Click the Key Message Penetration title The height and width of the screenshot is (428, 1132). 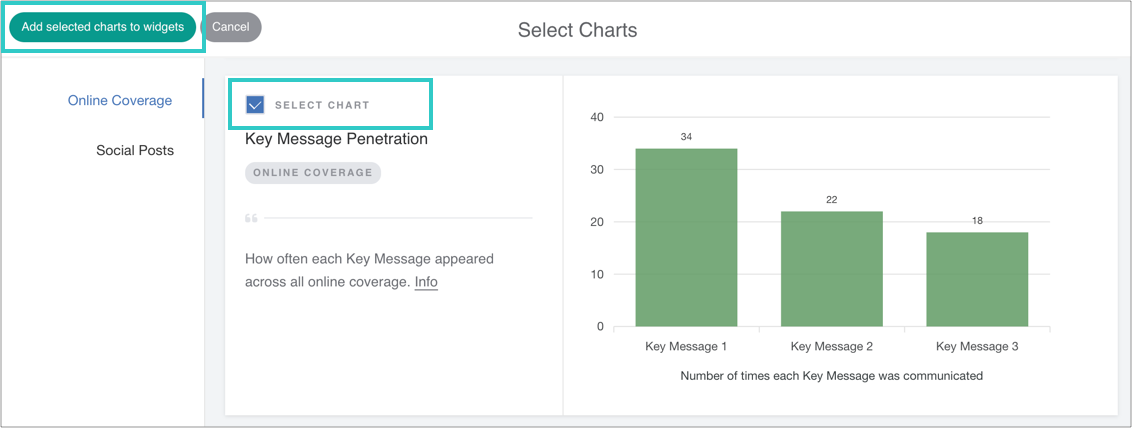pyautogui.click(x=336, y=139)
